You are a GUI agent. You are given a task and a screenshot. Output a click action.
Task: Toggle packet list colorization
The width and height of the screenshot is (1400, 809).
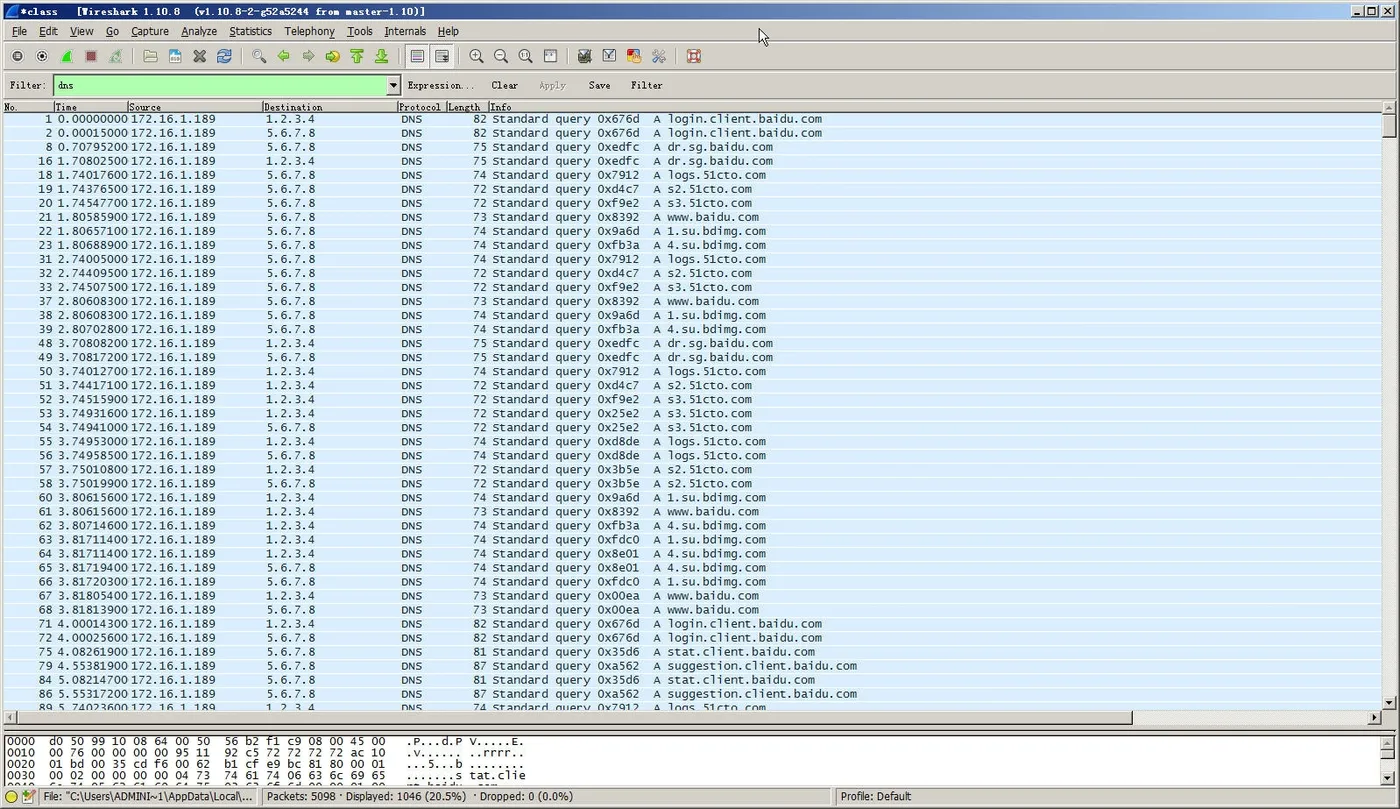pos(417,57)
